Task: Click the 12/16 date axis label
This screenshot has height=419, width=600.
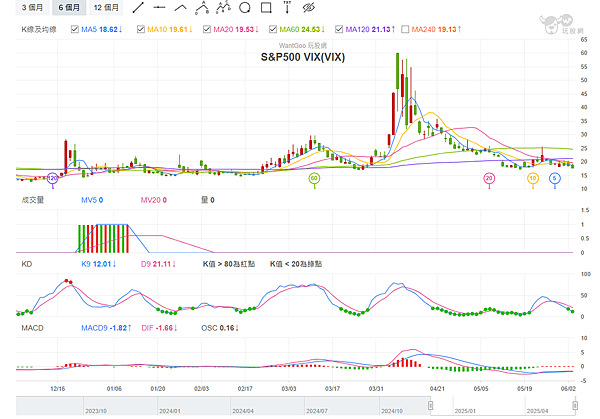Action: [x=57, y=389]
